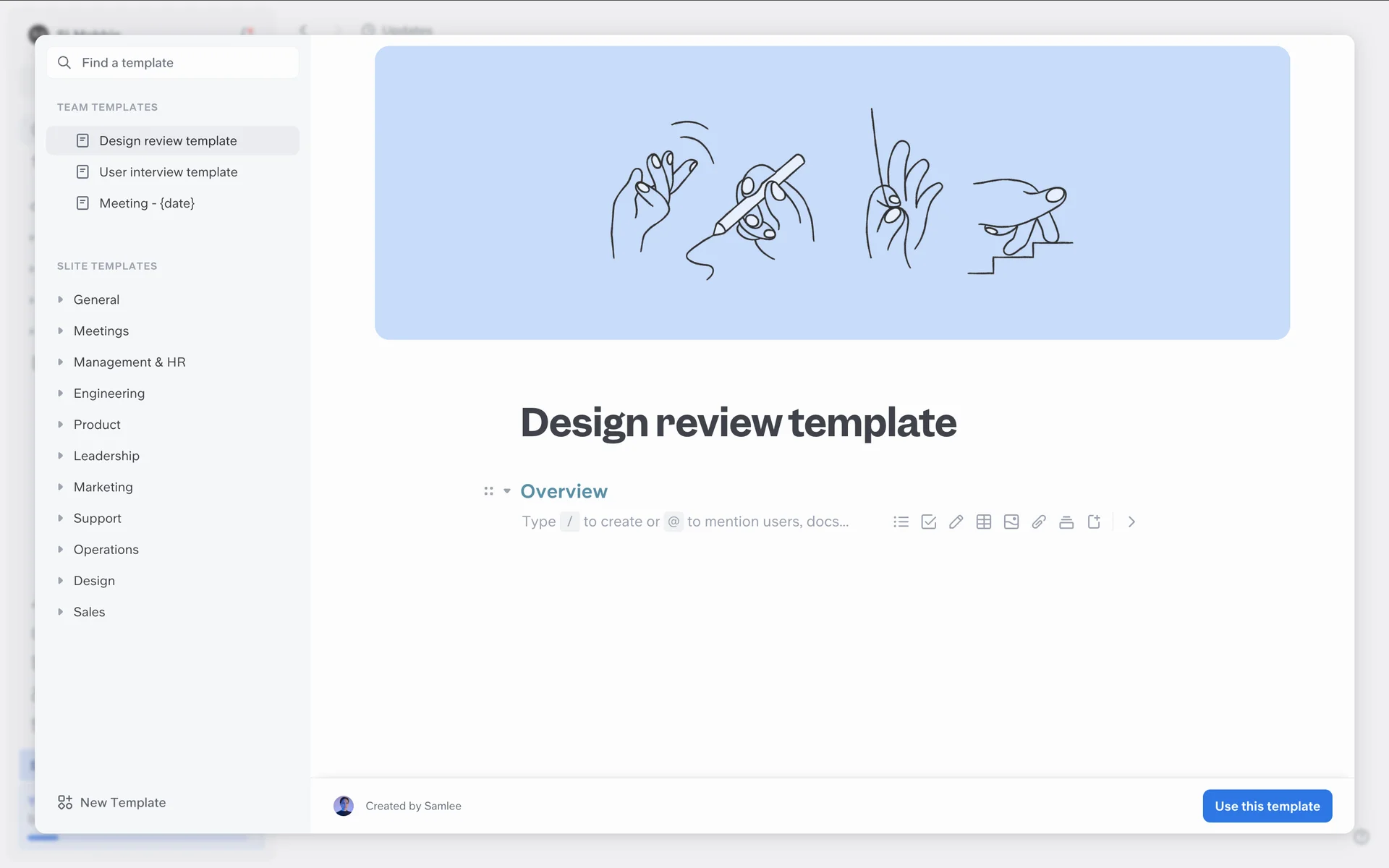The height and width of the screenshot is (868, 1389).
Task: Click Samlee's avatar at the bottom
Action: pyautogui.click(x=344, y=806)
